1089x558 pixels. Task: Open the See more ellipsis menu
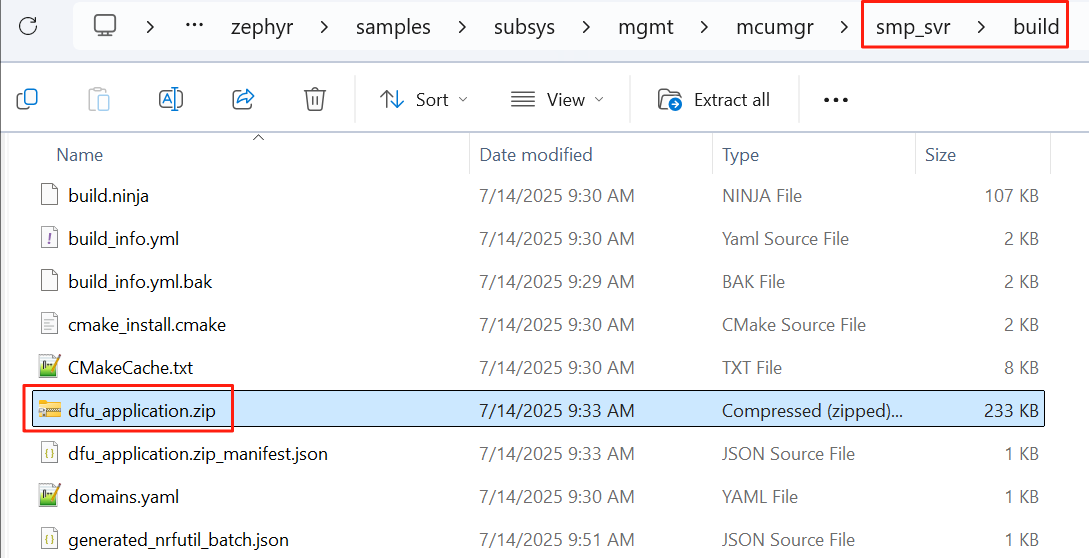pos(835,99)
